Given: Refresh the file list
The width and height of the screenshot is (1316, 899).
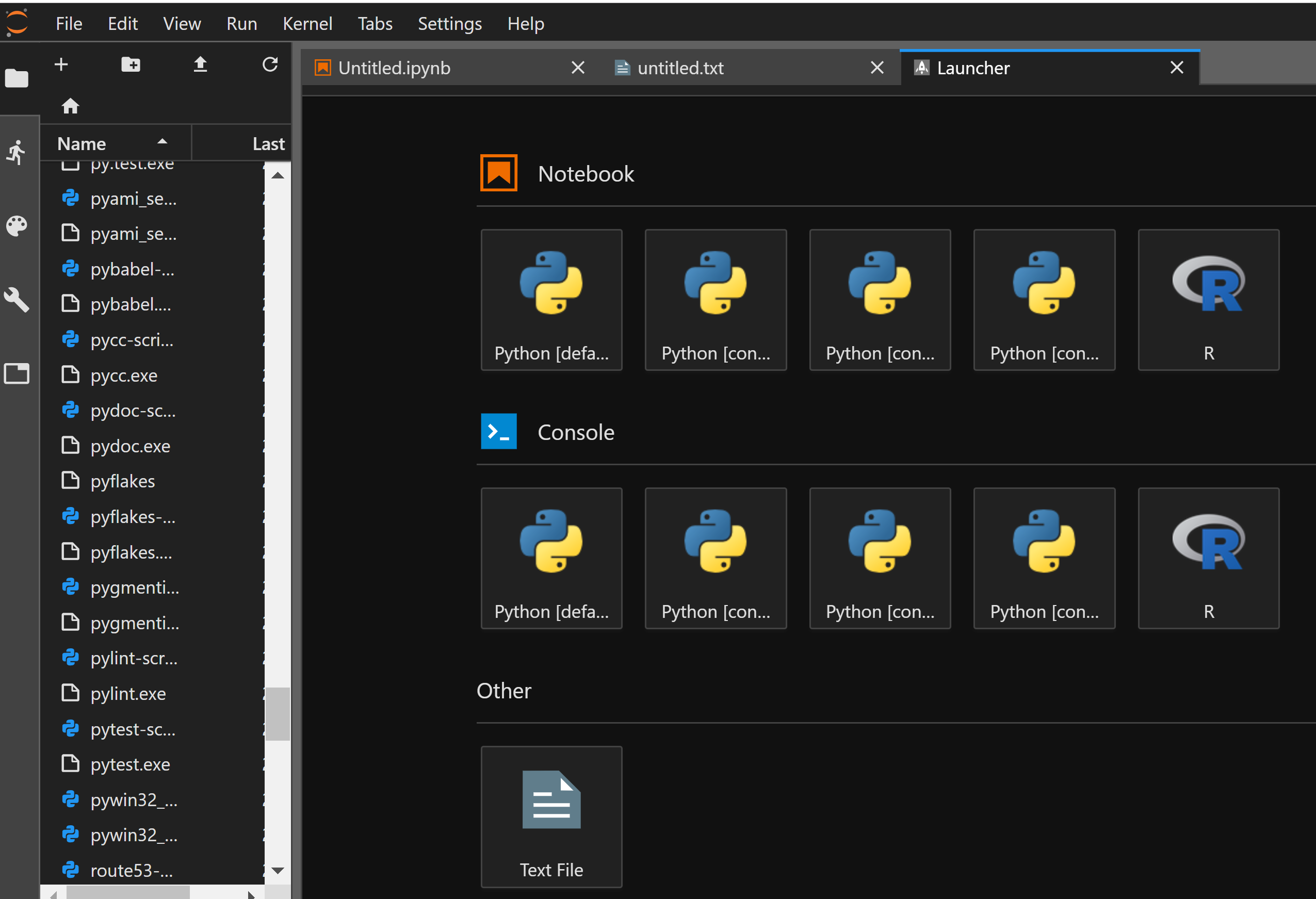Looking at the screenshot, I should tap(270, 64).
